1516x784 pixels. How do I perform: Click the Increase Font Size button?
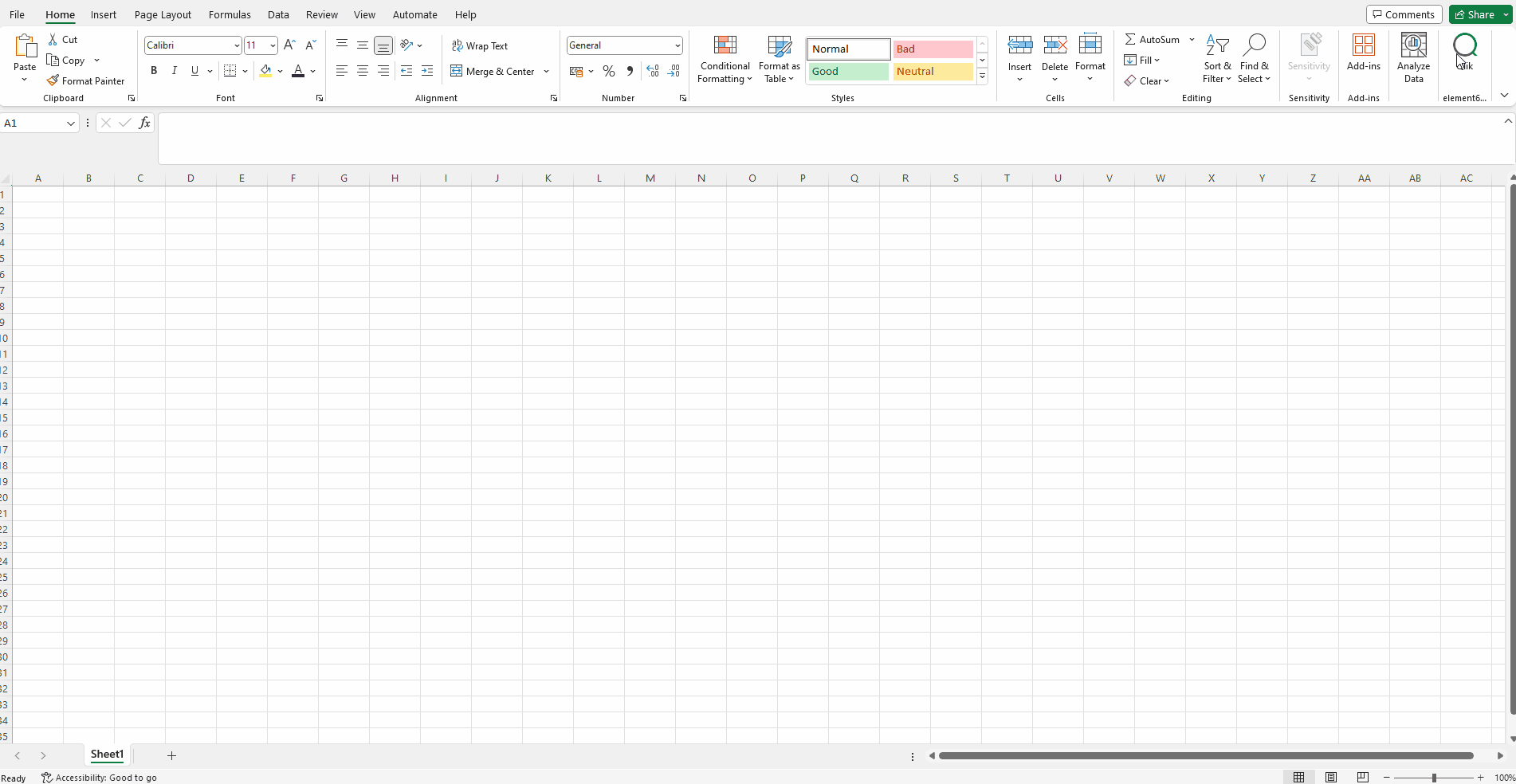(289, 45)
